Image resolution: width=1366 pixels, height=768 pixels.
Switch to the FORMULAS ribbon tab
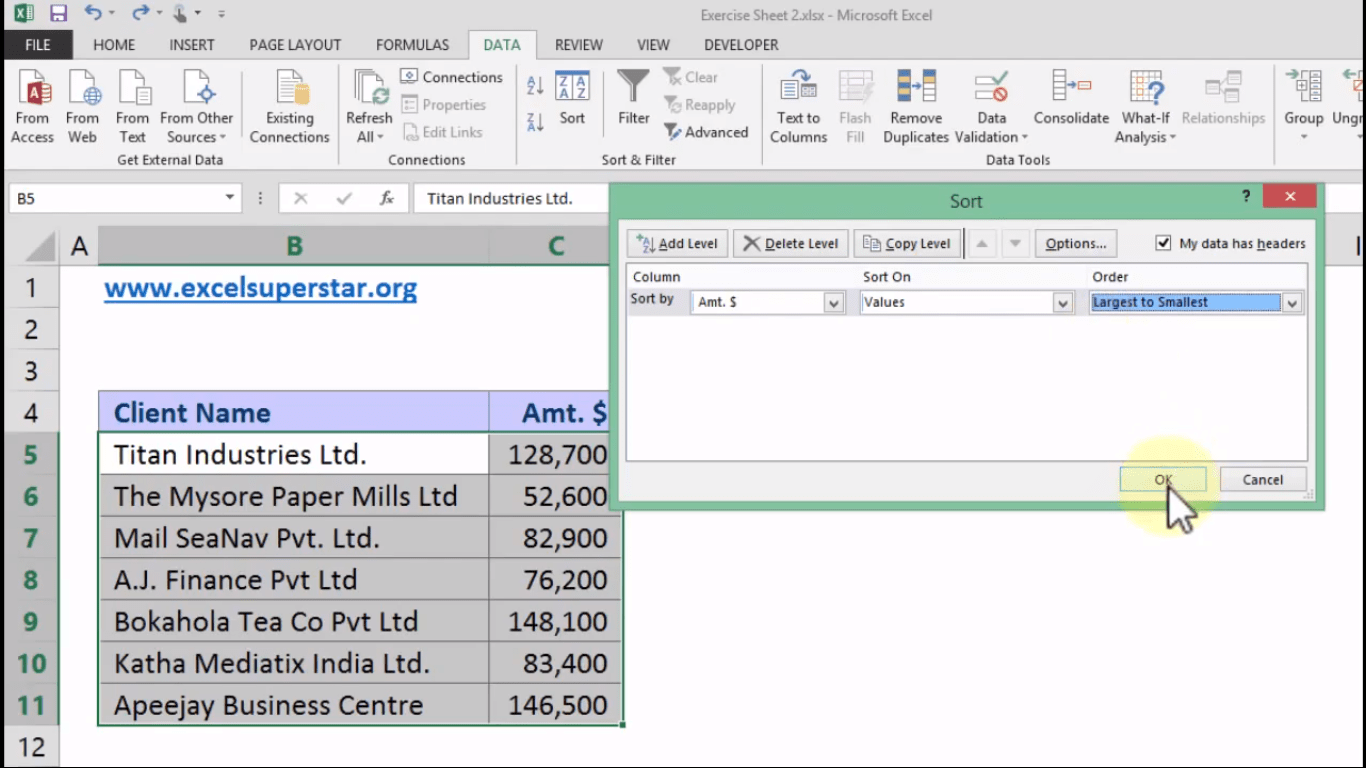click(x=412, y=44)
